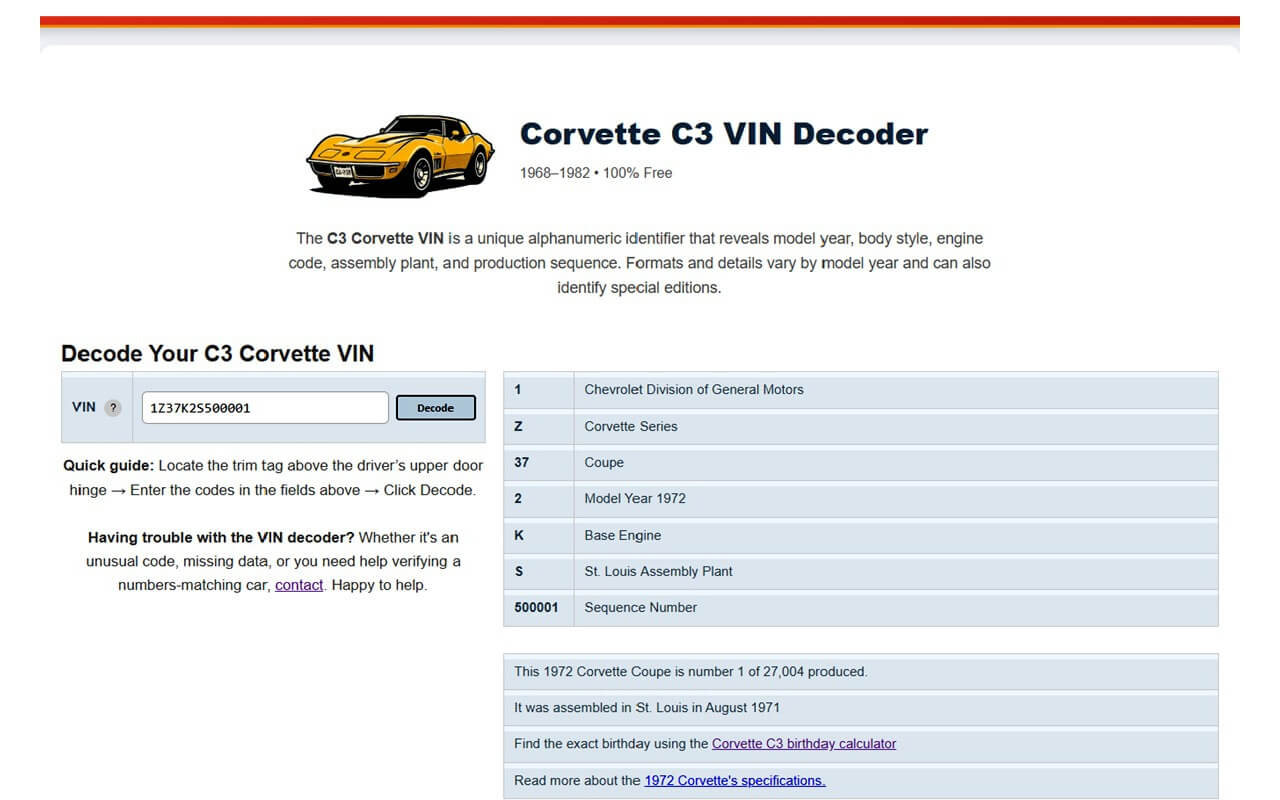Open the contact link
This screenshot has height=800, width=1280.
[x=299, y=585]
